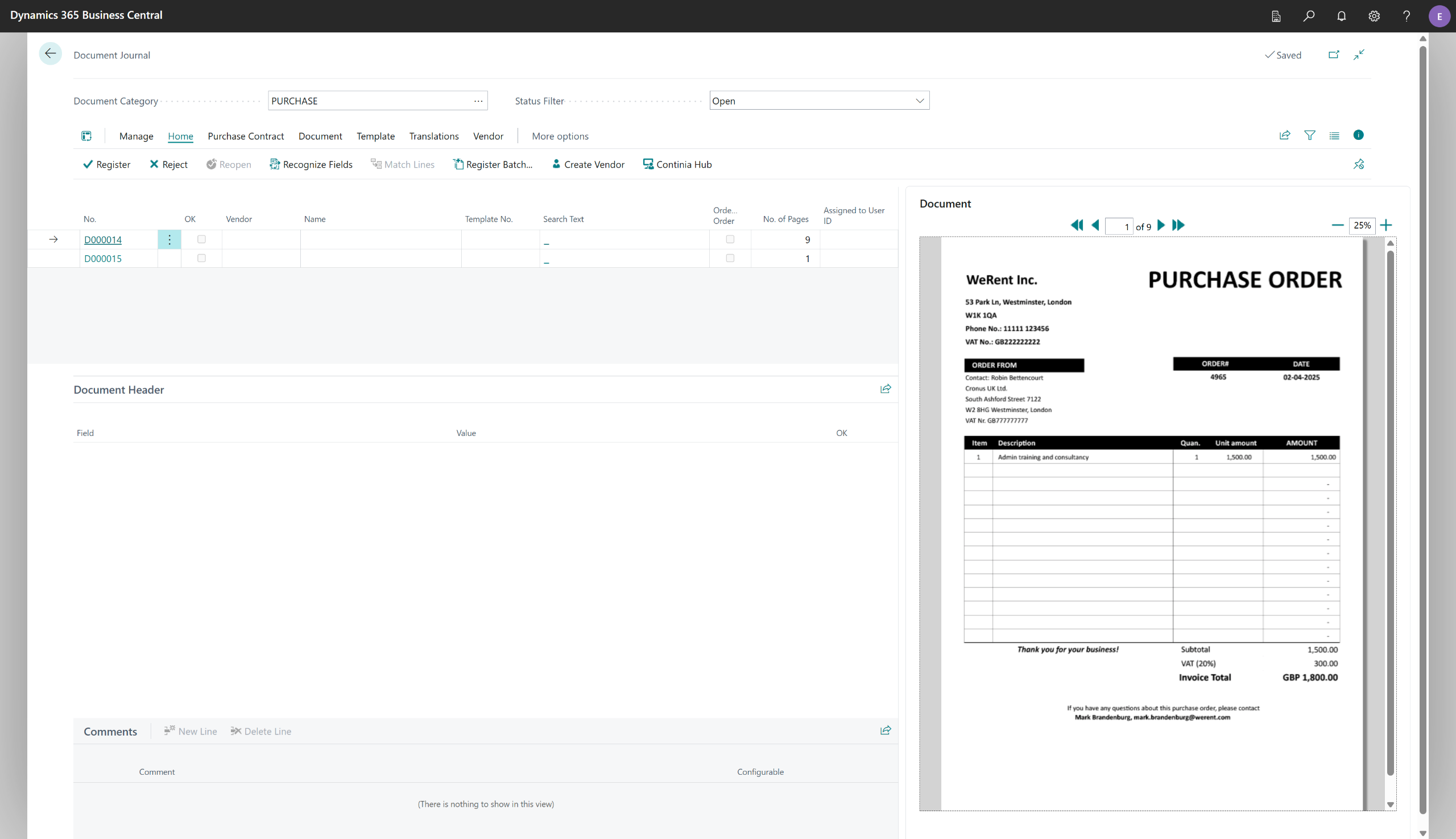Zoom out the document preview
Image resolution: width=1456 pixels, height=839 pixels.
1338,225
